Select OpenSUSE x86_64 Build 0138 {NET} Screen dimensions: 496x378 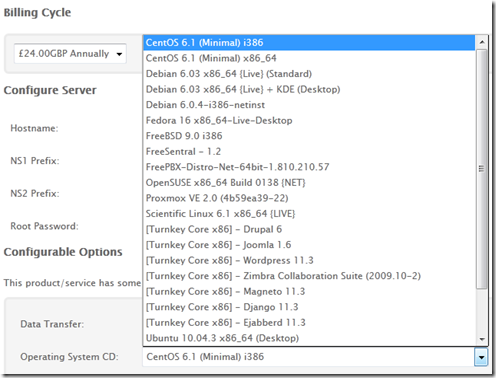tap(309, 183)
